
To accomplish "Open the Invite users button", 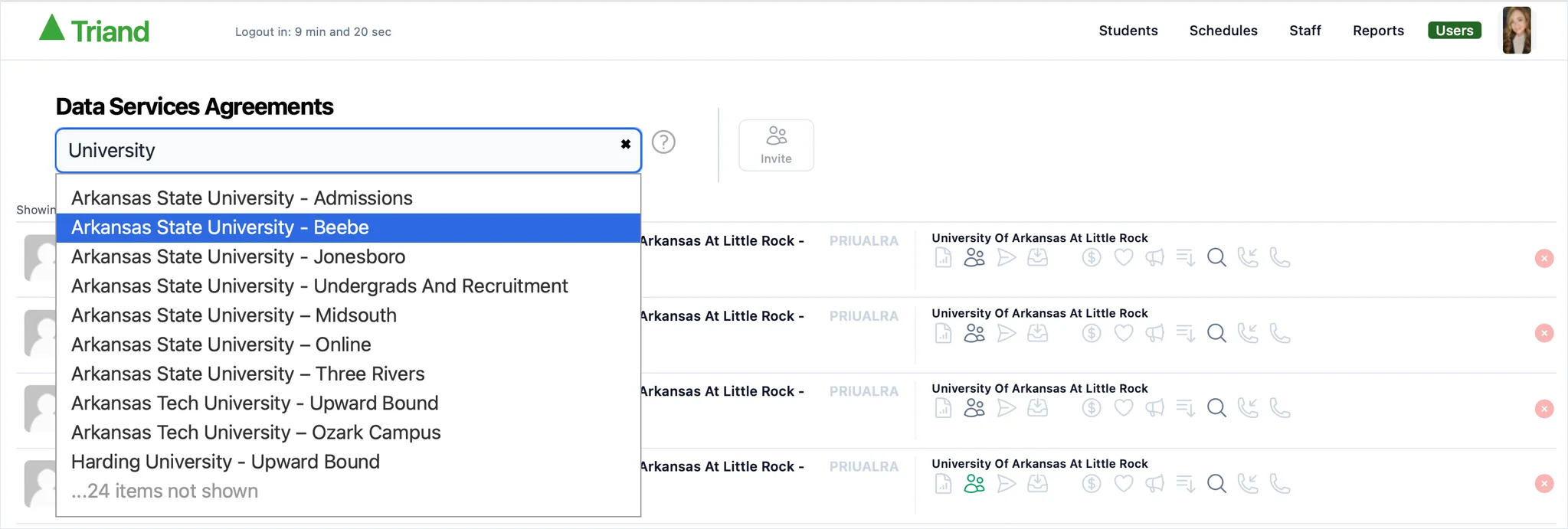I will click(776, 145).
